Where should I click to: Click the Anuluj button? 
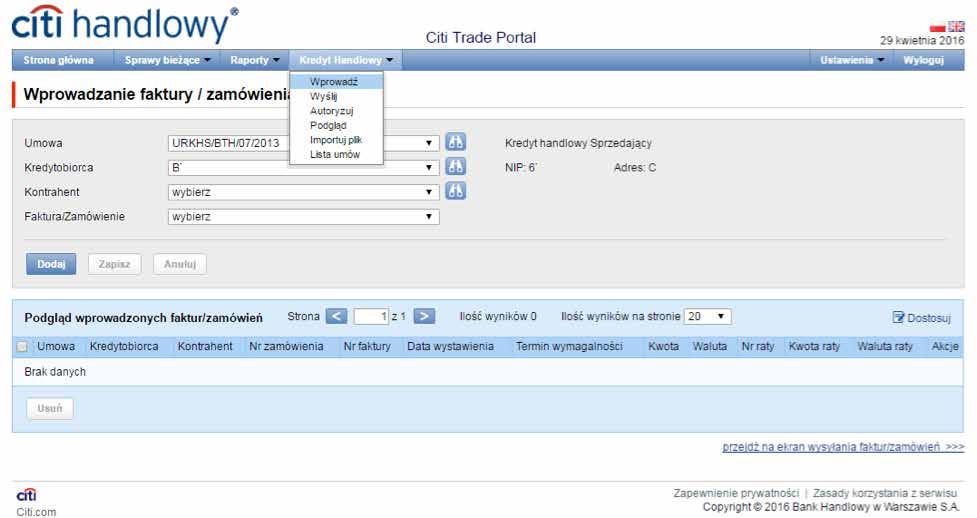tap(180, 264)
